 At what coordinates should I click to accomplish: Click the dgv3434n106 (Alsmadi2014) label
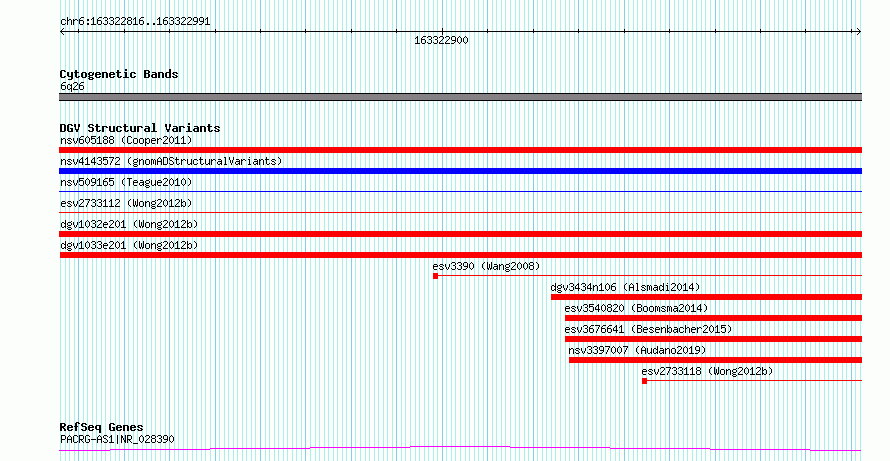pos(625,287)
